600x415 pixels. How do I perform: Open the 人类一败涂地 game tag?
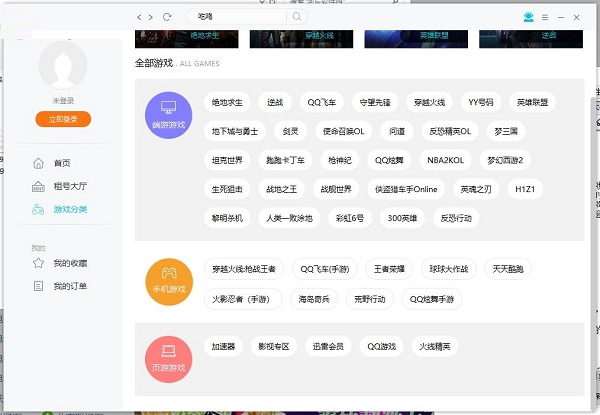(x=289, y=218)
